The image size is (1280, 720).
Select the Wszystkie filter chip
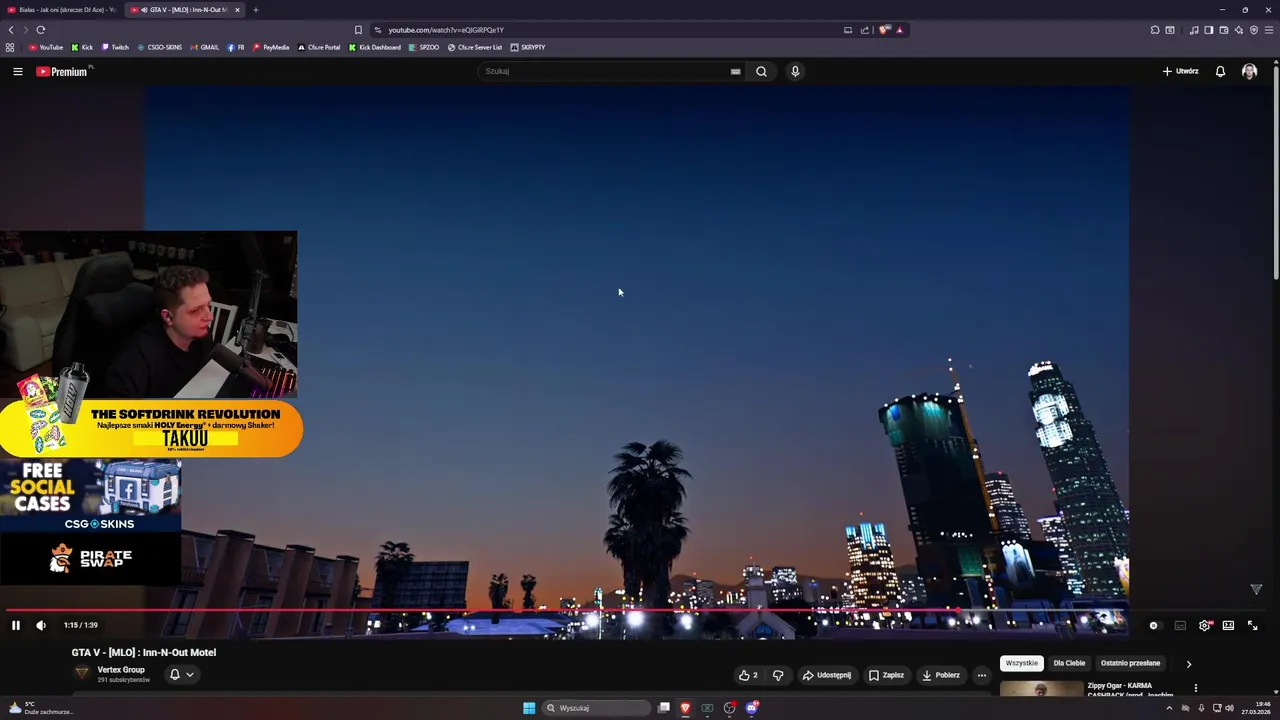1022,663
